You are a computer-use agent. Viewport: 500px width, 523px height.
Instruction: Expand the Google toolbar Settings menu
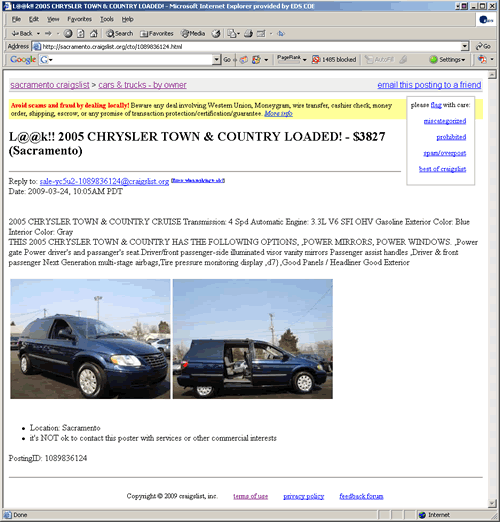[x=447, y=60]
